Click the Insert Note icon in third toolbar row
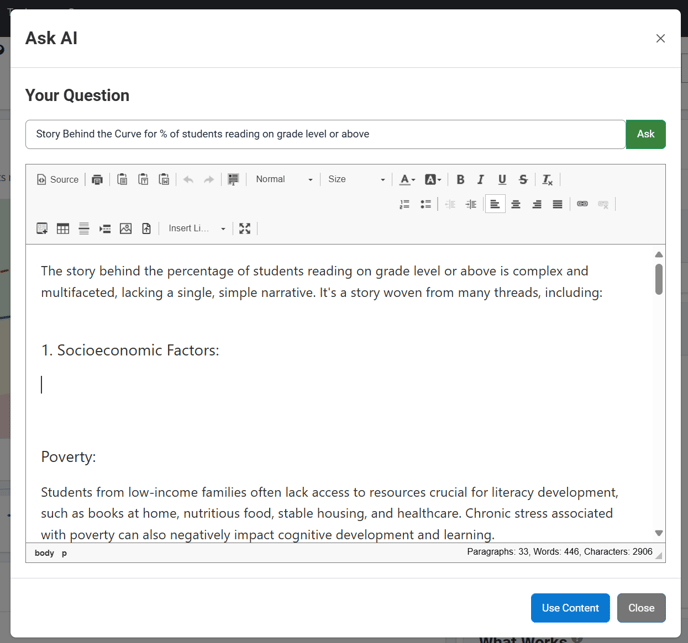The image size is (688, 643). pyautogui.click(x=42, y=229)
